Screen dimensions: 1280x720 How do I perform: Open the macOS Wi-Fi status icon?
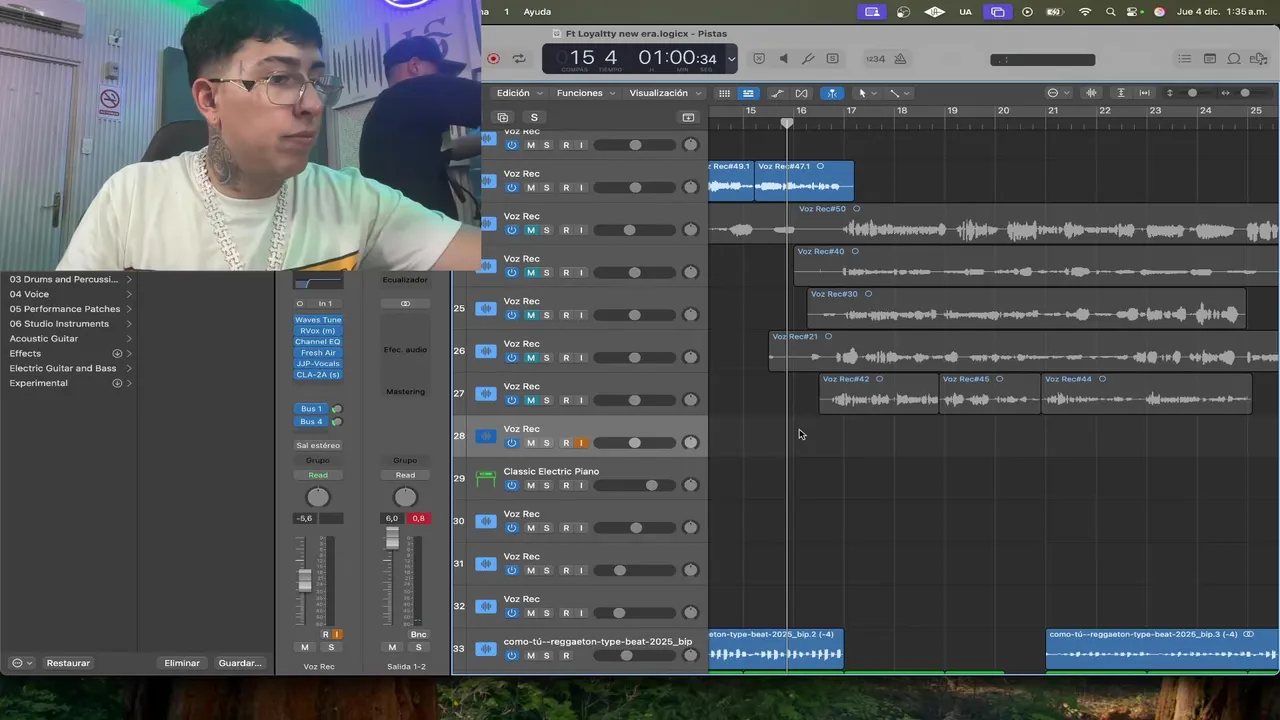[x=1085, y=12]
